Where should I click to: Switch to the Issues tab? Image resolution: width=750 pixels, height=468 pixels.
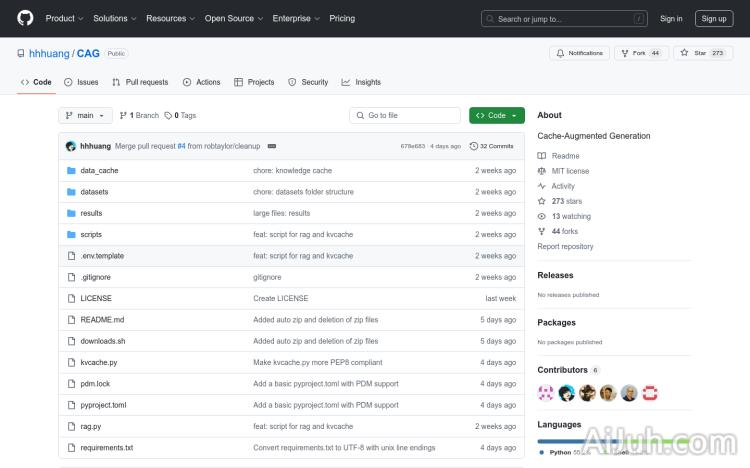[81, 82]
